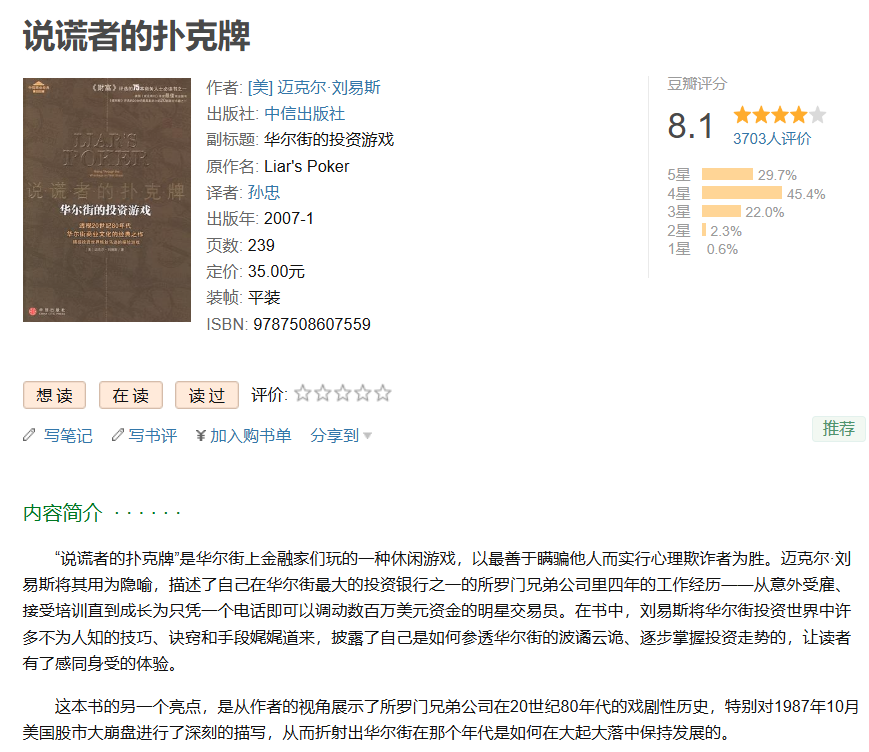Viewport: 869px width, 752px height.
Task: Click the 22.0% percentage
Action: tap(764, 212)
